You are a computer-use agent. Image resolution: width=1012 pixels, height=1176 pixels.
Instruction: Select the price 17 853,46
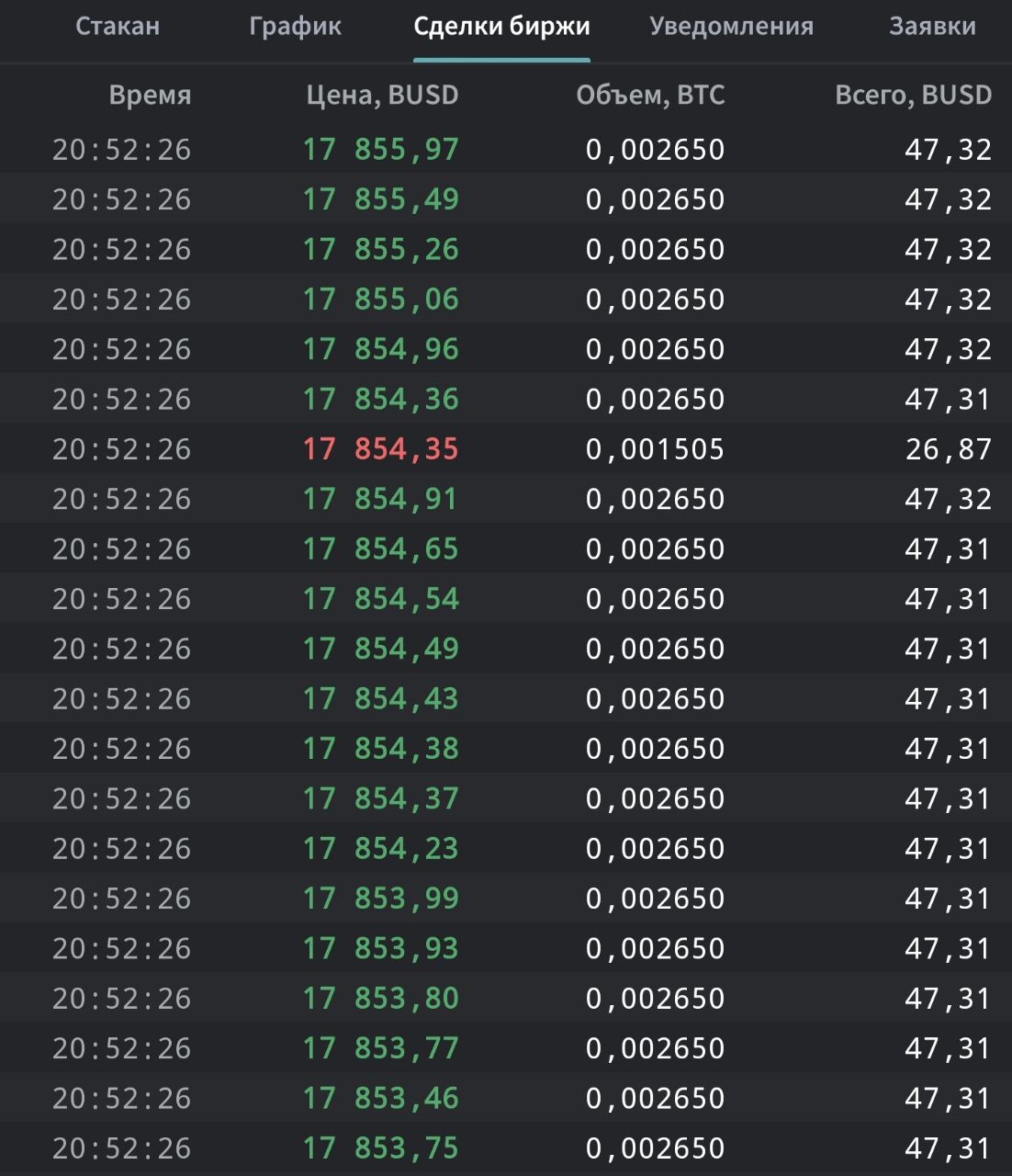[x=381, y=1098]
